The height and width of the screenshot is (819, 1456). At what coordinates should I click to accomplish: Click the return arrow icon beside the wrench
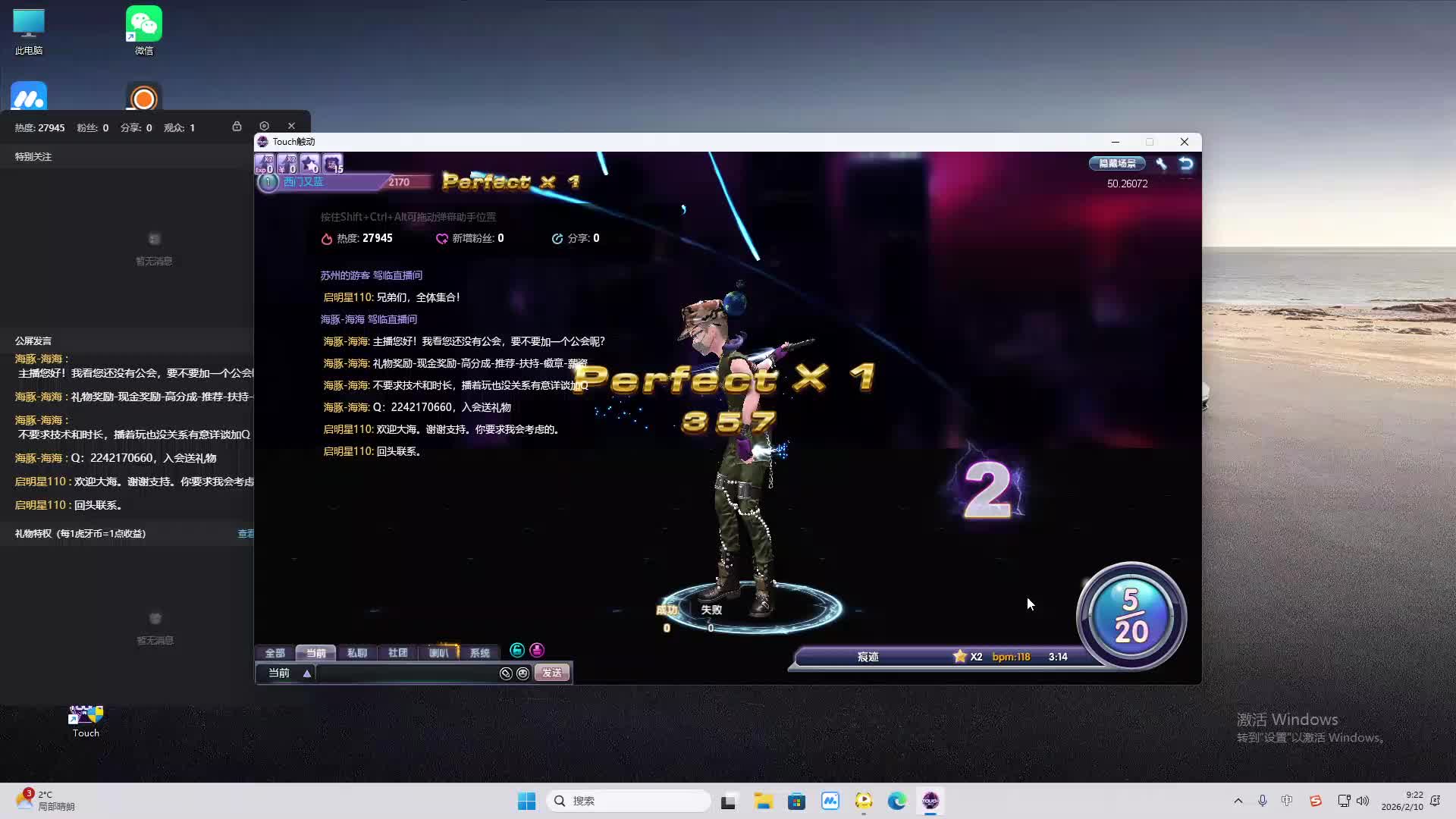[1184, 163]
